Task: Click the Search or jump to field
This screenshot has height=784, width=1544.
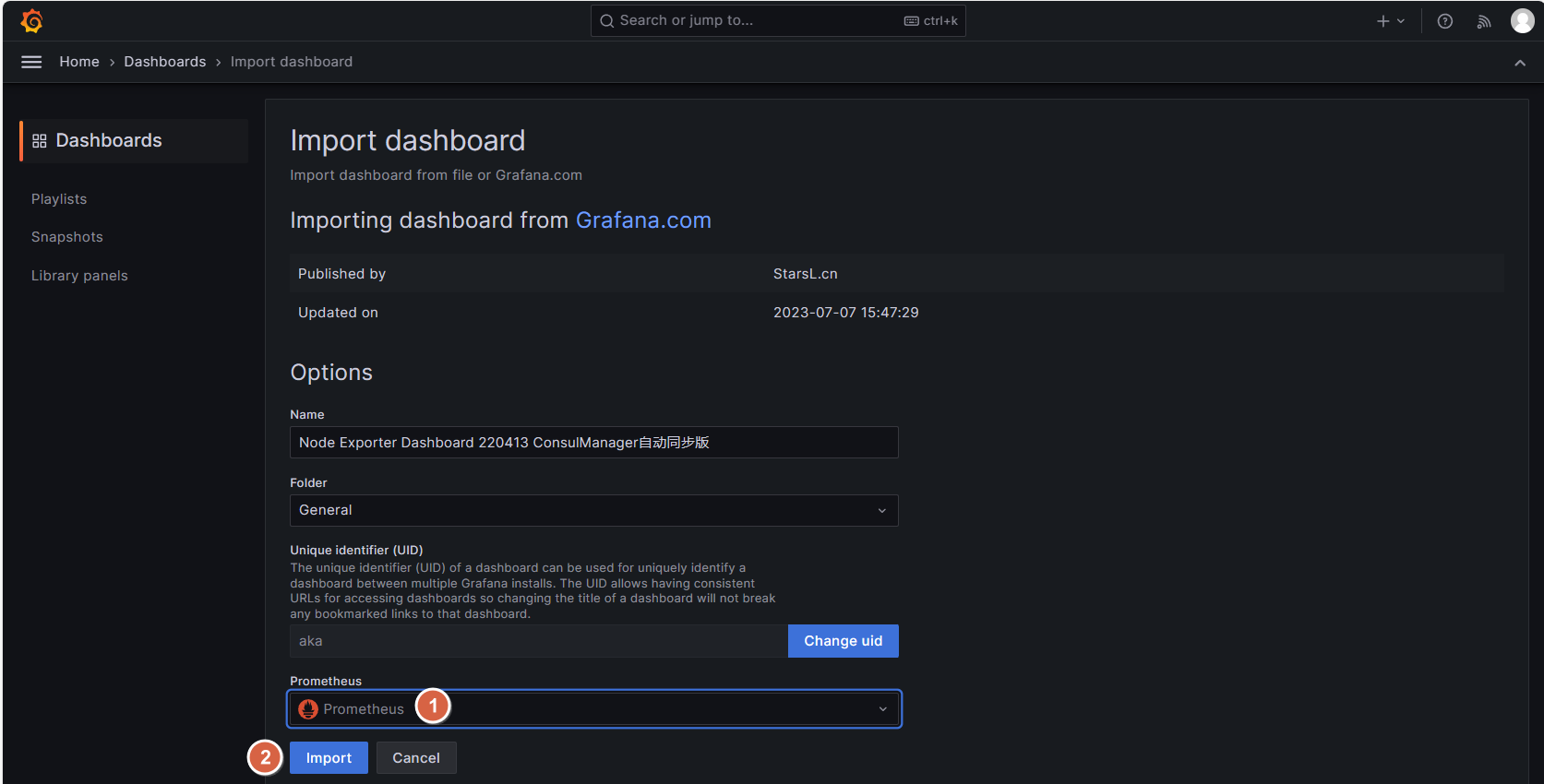Action: point(778,20)
